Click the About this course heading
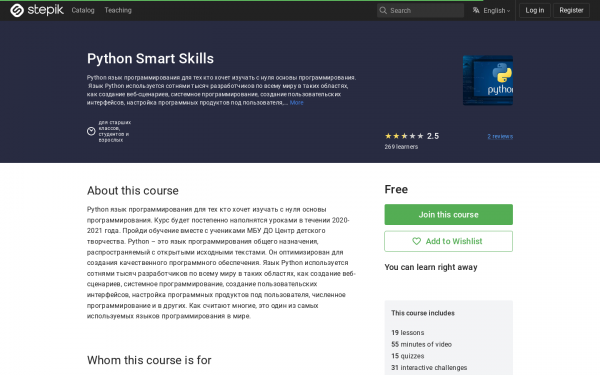The width and height of the screenshot is (600, 375). (x=133, y=191)
